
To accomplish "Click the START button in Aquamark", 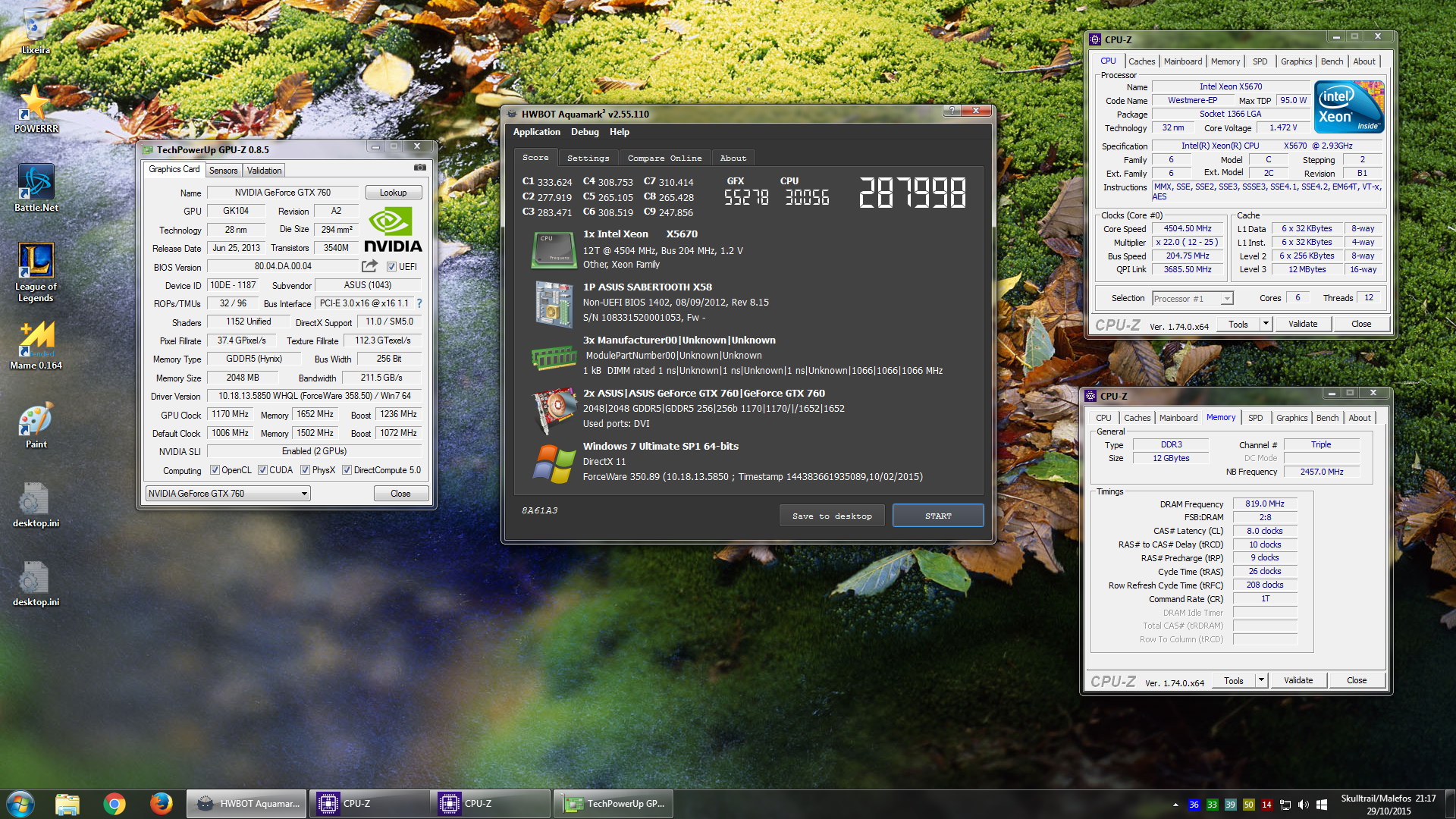I will click(x=938, y=516).
